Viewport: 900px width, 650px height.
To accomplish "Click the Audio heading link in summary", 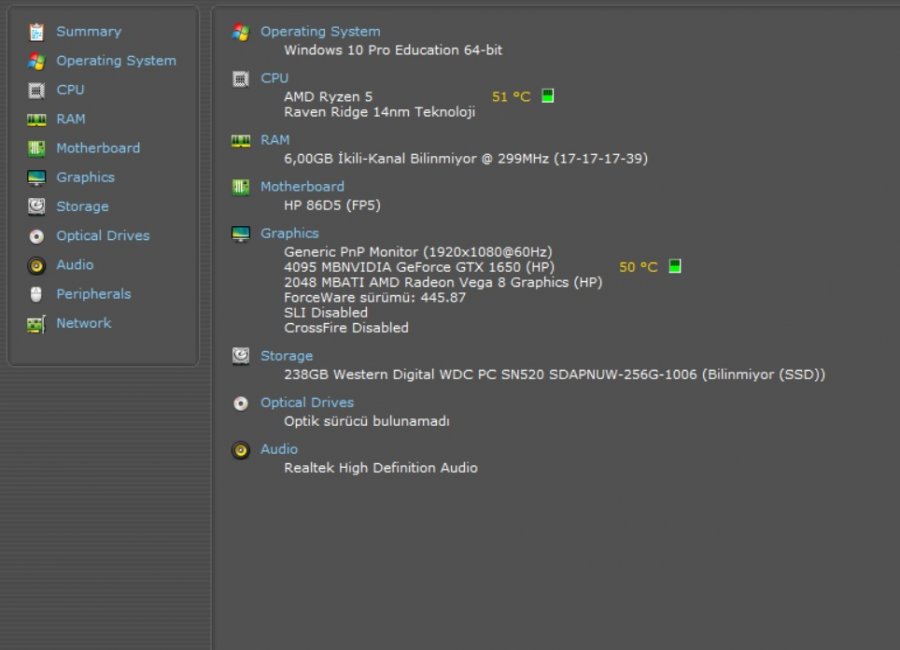I will click(279, 449).
